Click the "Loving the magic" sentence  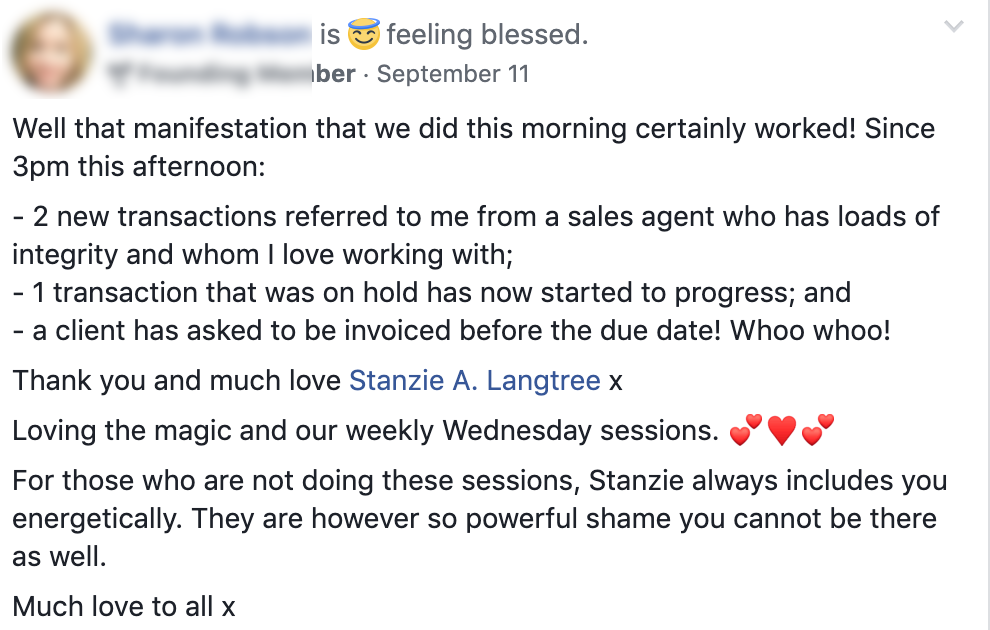pyautogui.click(x=365, y=431)
